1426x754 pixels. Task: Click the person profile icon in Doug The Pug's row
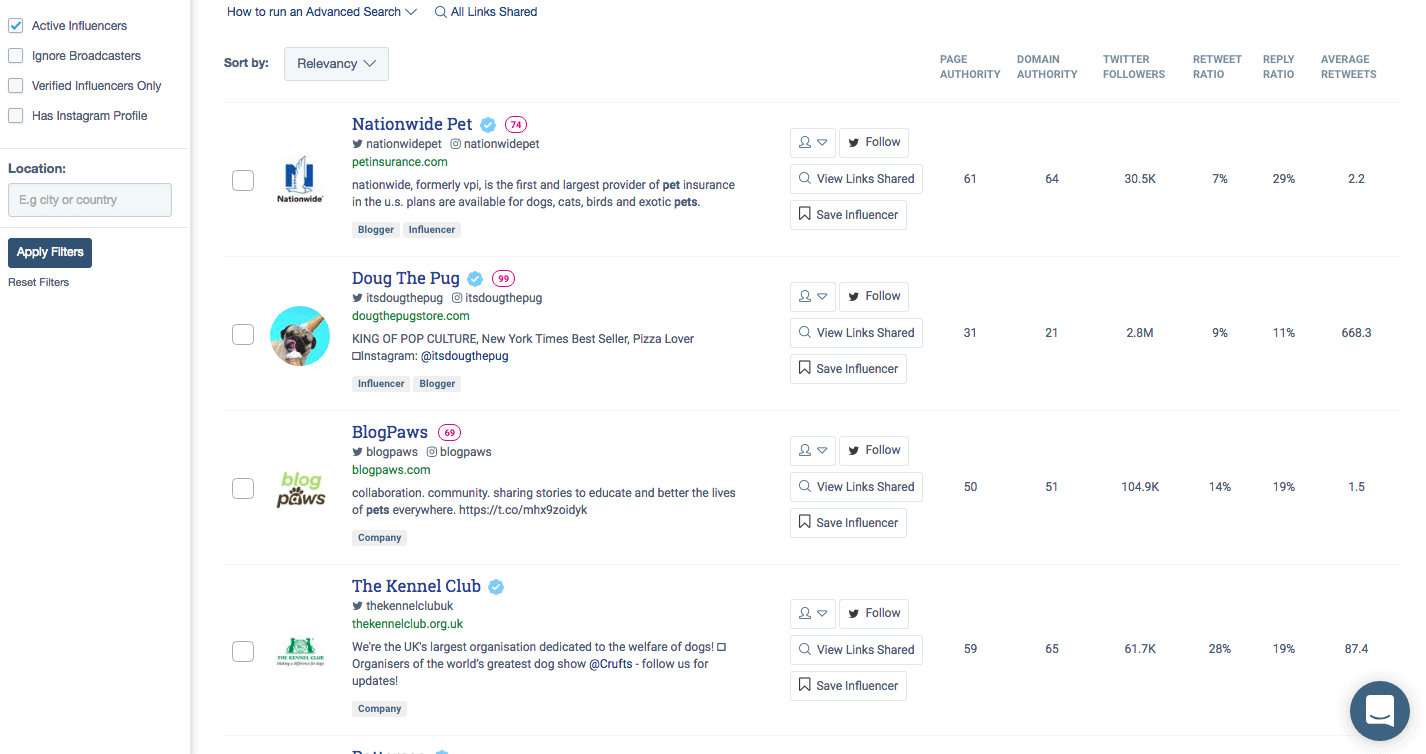click(x=807, y=296)
